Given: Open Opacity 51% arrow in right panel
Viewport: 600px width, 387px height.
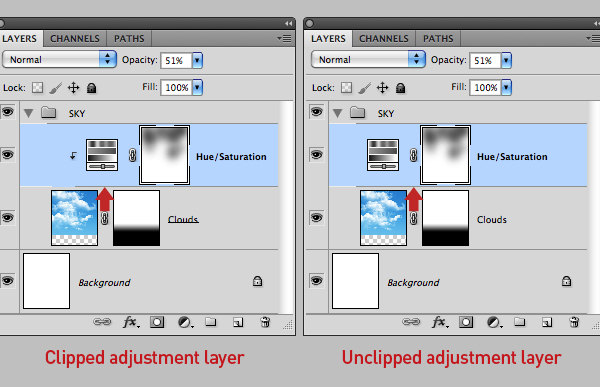Looking at the screenshot, I should (x=506, y=60).
